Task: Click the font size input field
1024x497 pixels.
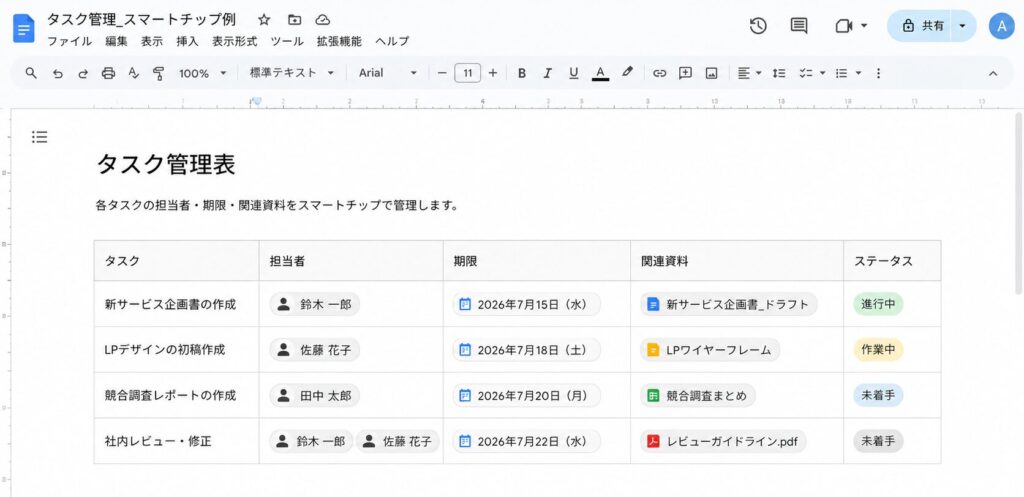Action: click(468, 73)
